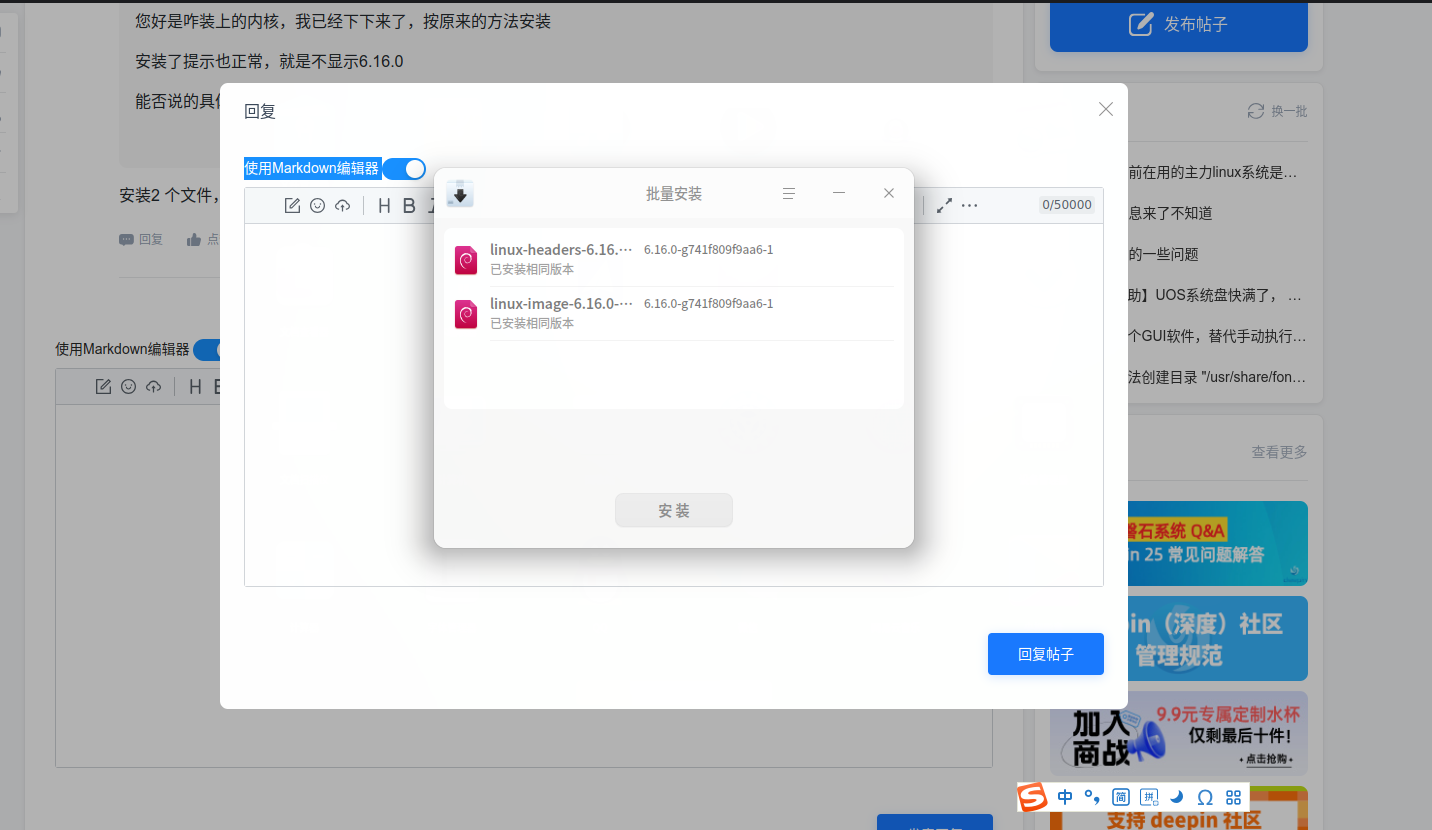Image resolution: width=1432 pixels, height=830 pixels.
Task: Click the Sogou input method S logo
Action: (x=1033, y=797)
